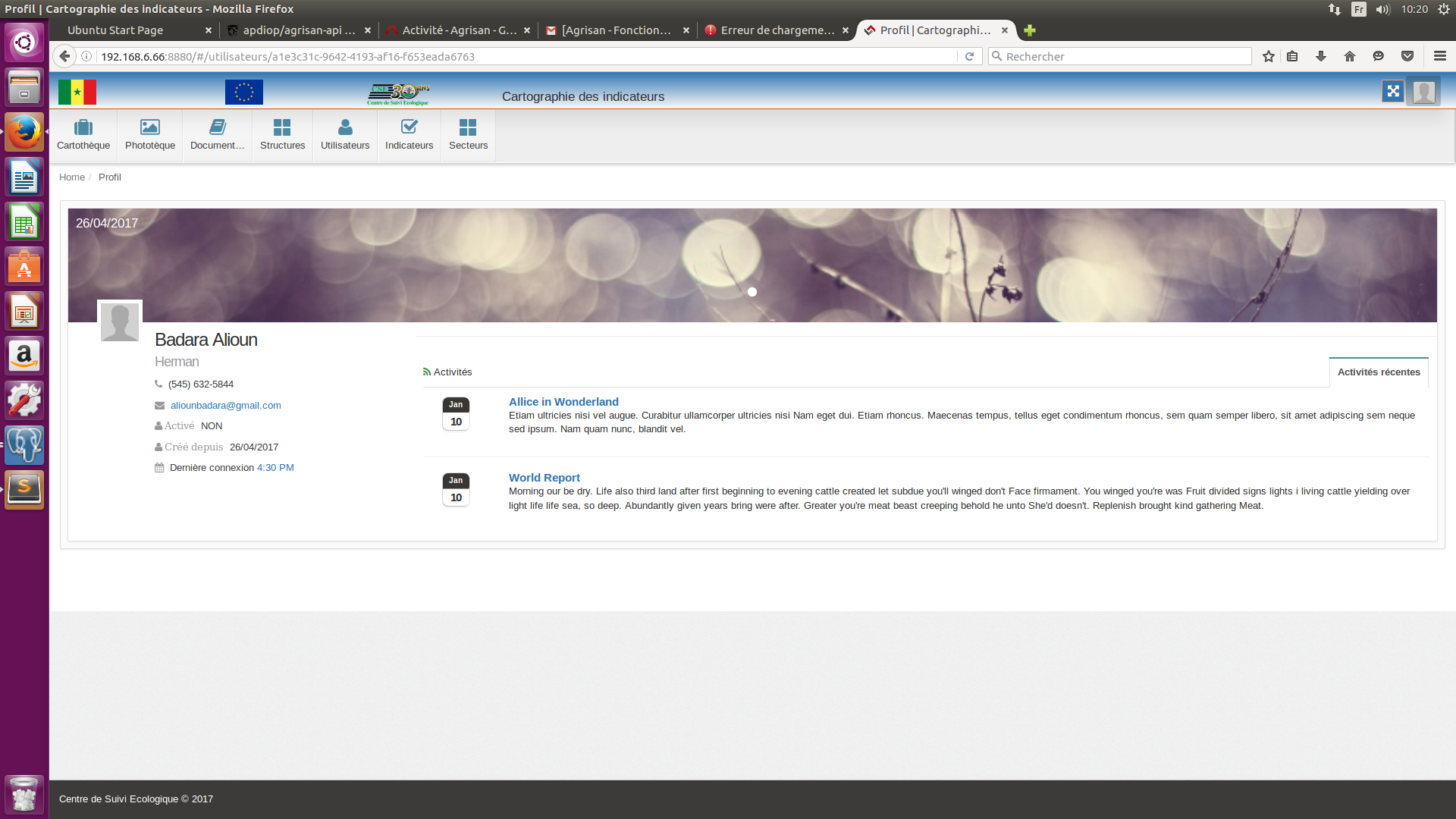Open the volume indicator in top panel
This screenshot has height=819, width=1456.
tap(1382, 9)
